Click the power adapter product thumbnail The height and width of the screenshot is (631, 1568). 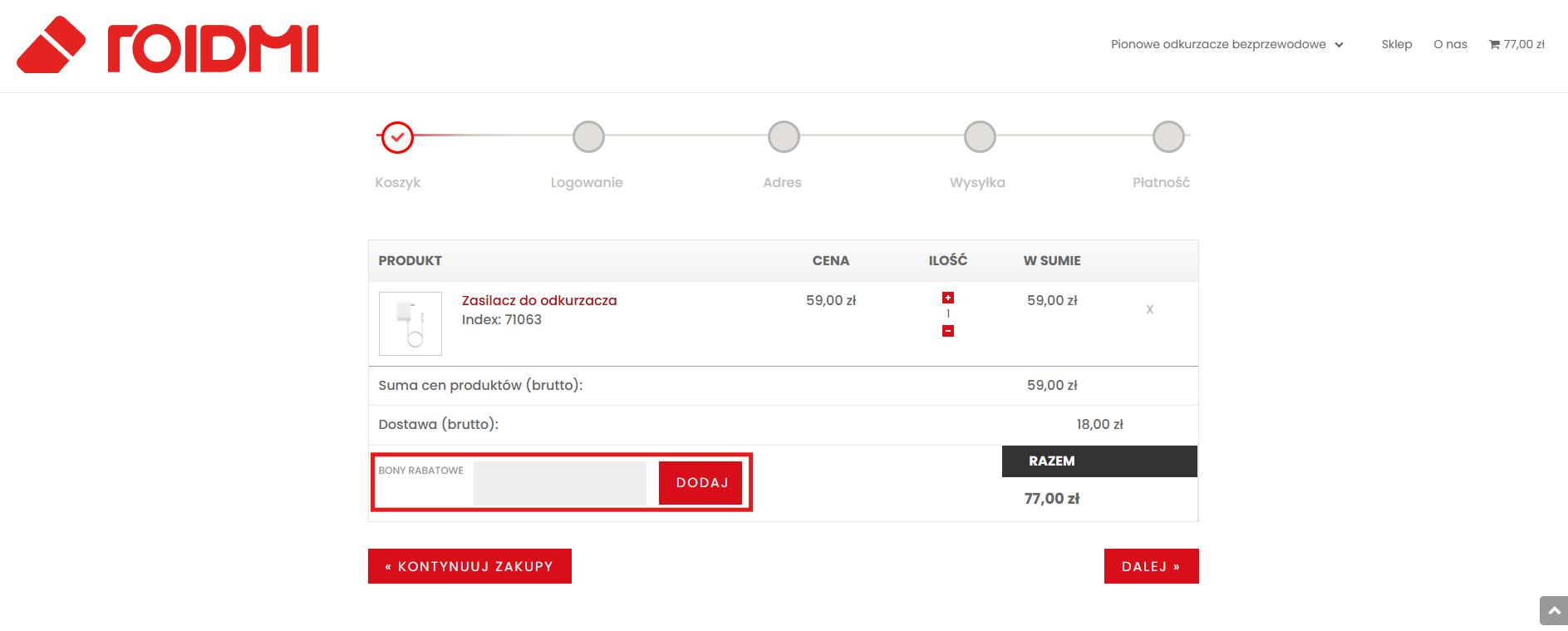410,323
